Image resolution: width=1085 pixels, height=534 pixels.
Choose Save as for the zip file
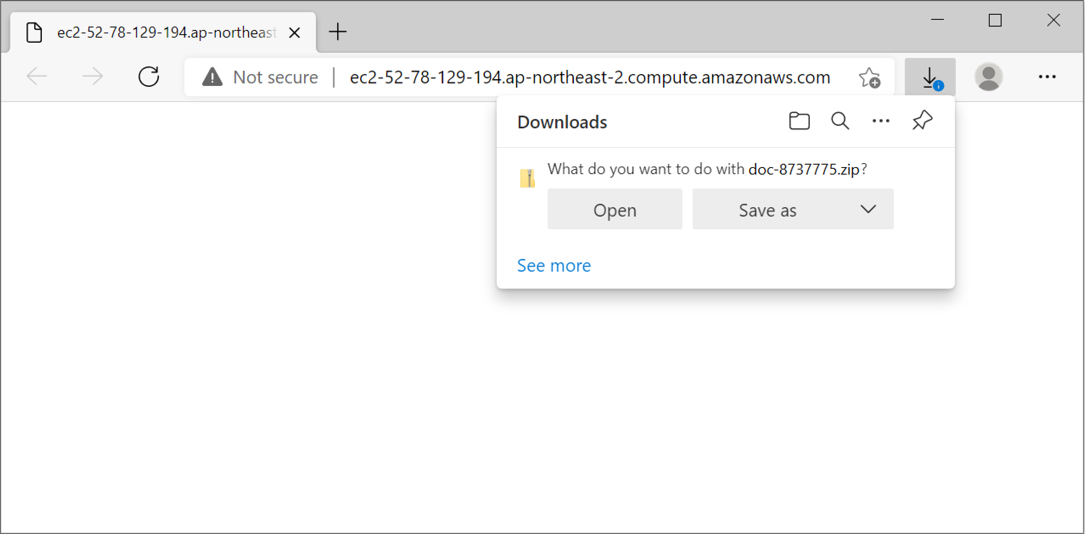click(x=767, y=210)
